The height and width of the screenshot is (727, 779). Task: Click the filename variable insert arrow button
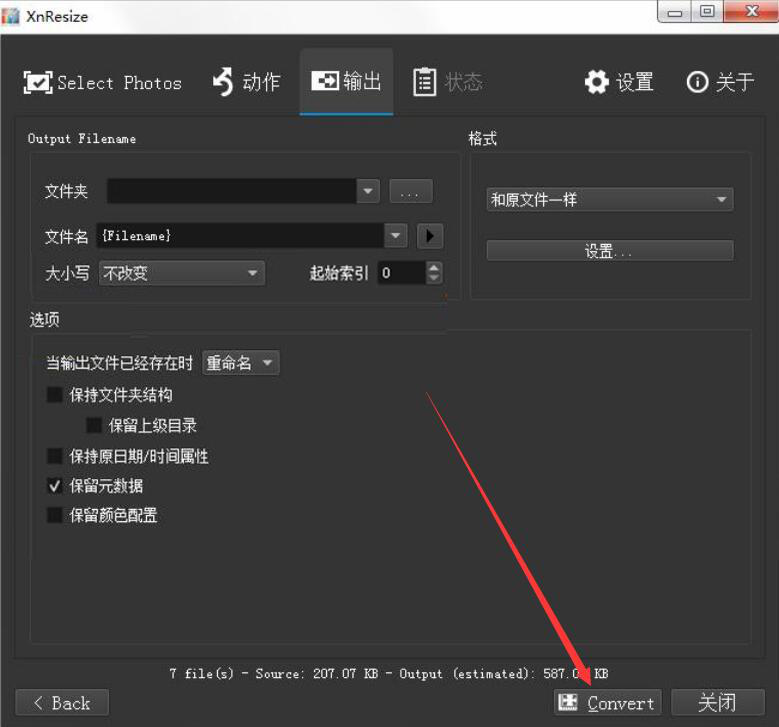pyautogui.click(x=430, y=236)
